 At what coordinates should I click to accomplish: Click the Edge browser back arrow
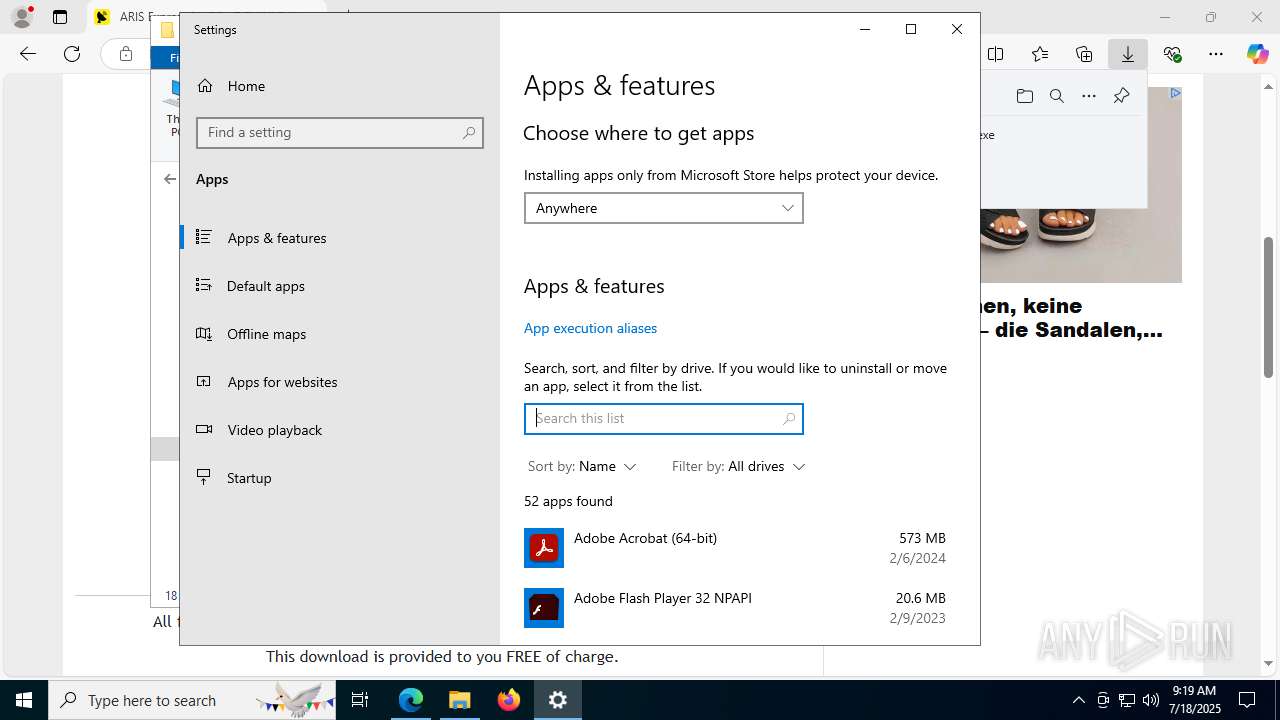pyautogui.click(x=28, y=54)
